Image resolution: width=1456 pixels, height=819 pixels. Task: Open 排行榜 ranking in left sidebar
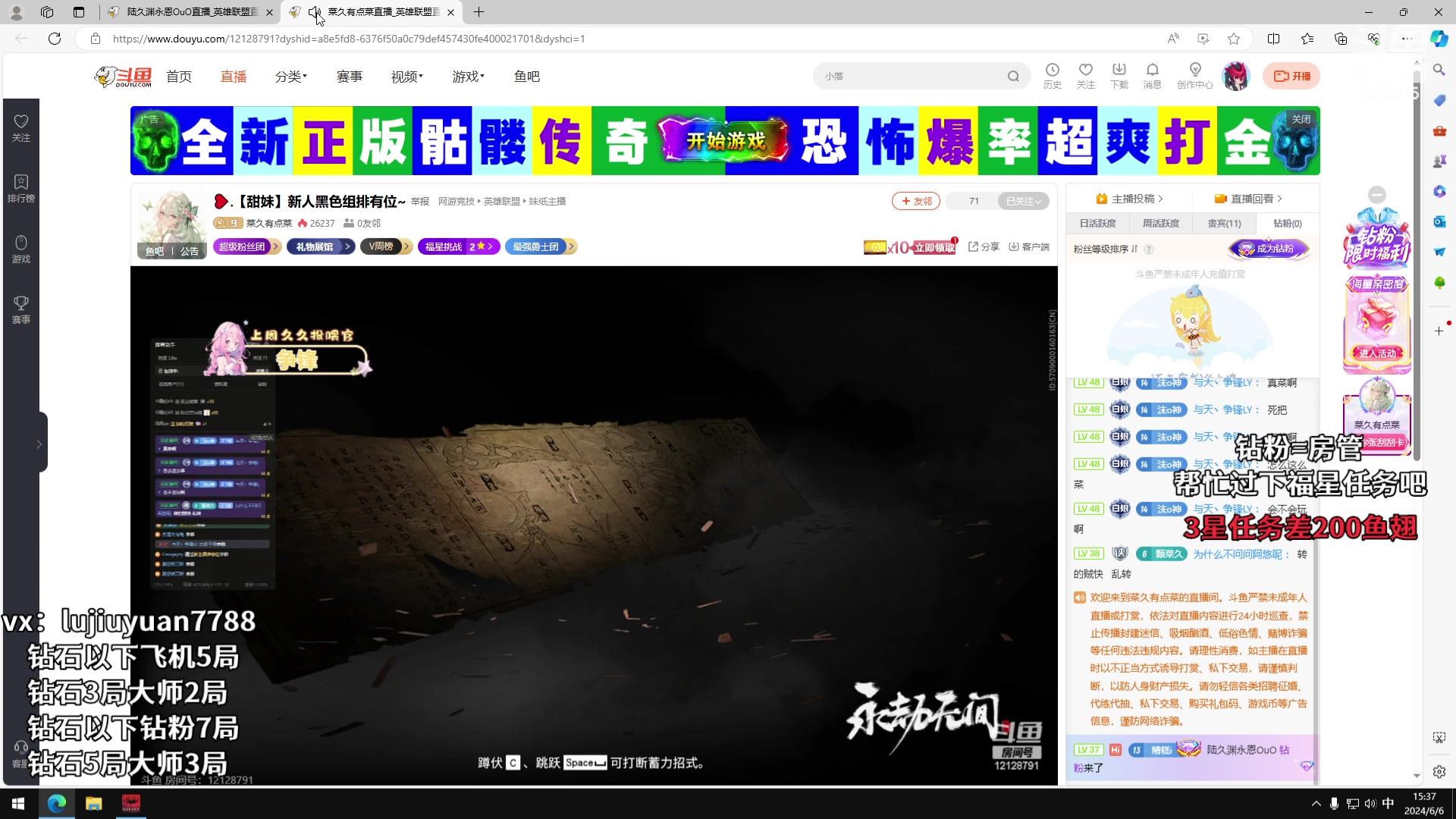(21, 189)
